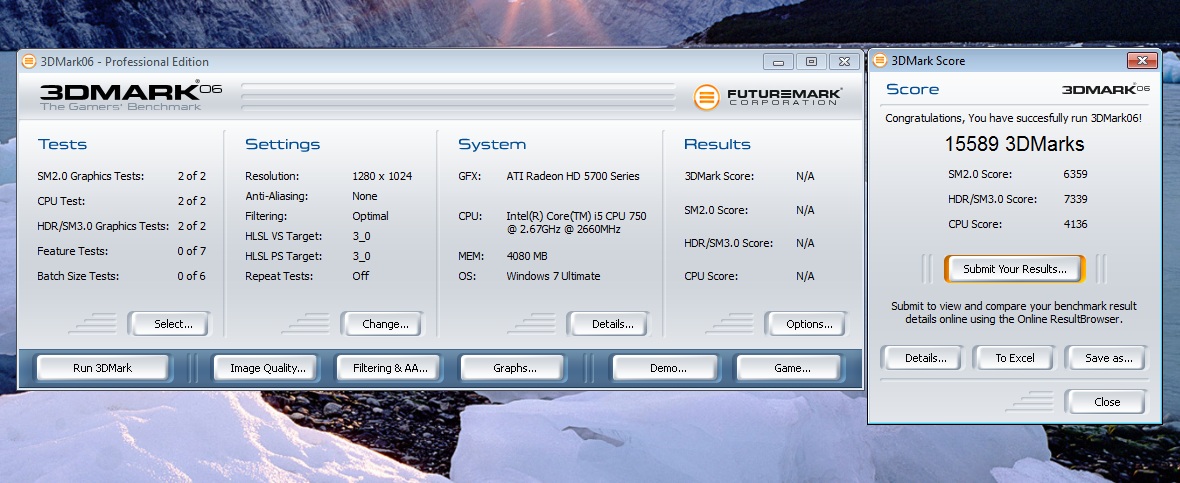Click the GFX value ATI Radeon HD 5700 Series
This screenshot has width=1180, height=483.
tap(573, 176)
